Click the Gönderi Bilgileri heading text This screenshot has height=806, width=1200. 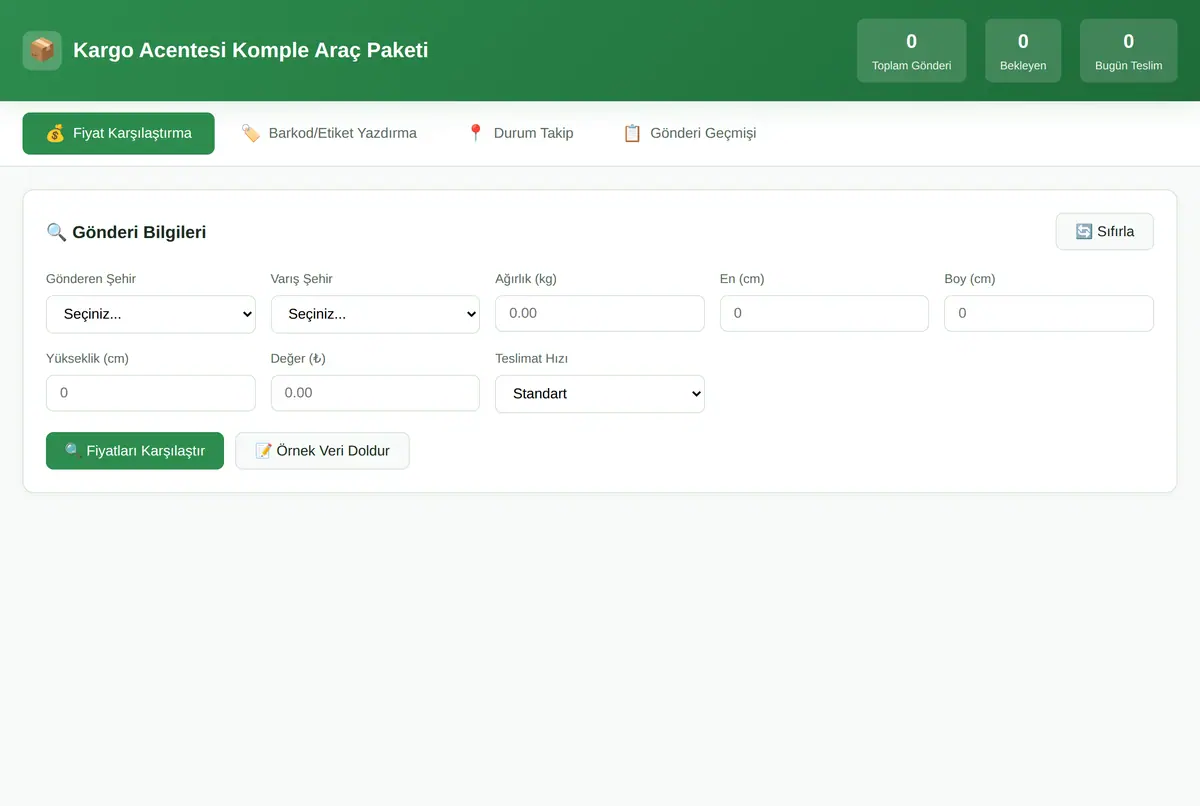coord(139,232)
